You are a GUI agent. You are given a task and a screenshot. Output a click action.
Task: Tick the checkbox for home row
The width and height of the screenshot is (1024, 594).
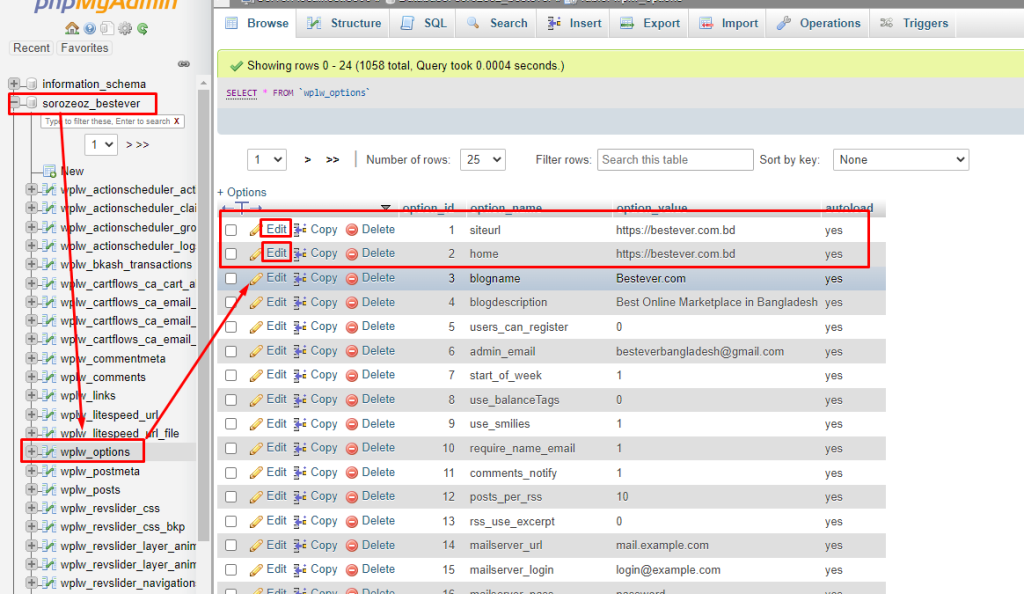[x=231, y=254]
